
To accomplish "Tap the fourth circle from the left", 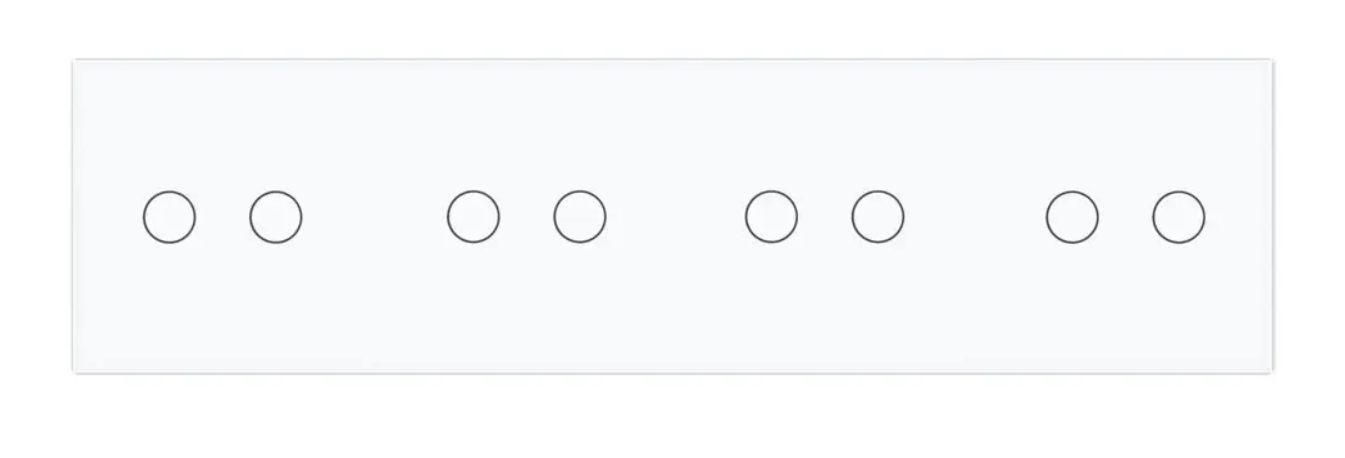I will pos(580,217).
